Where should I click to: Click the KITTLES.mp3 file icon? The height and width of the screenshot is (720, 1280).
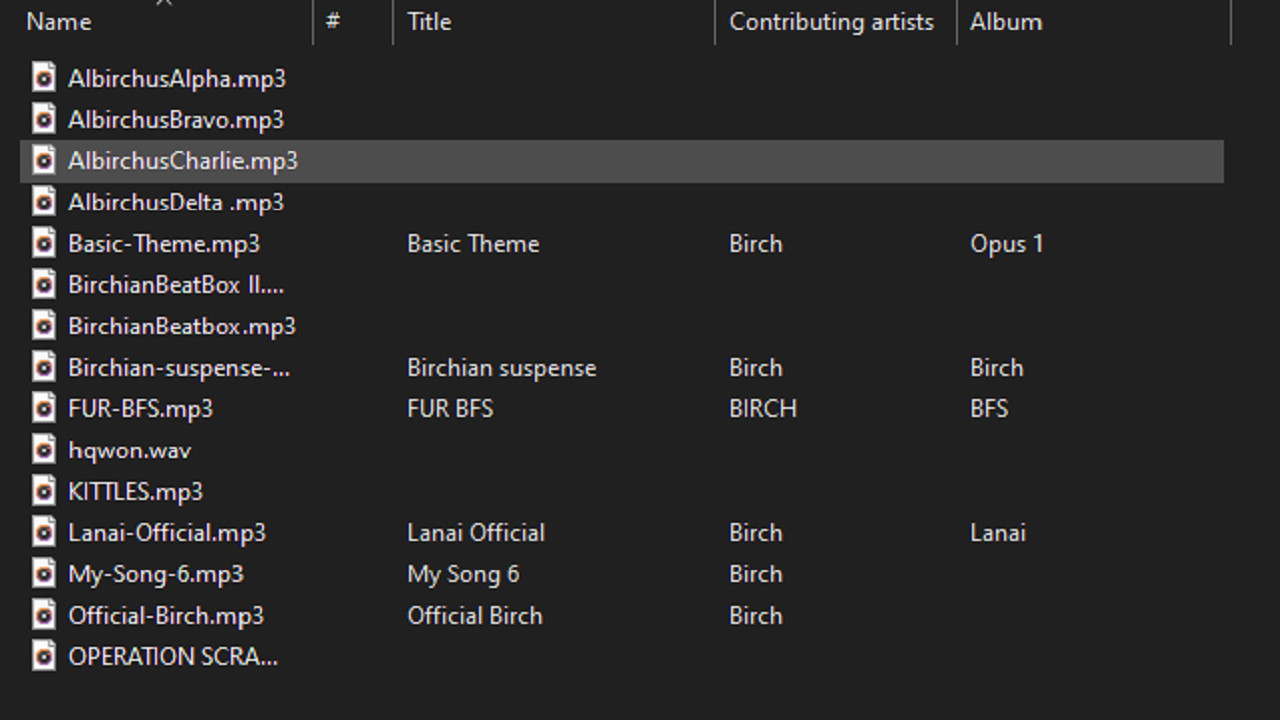(44, 492)
